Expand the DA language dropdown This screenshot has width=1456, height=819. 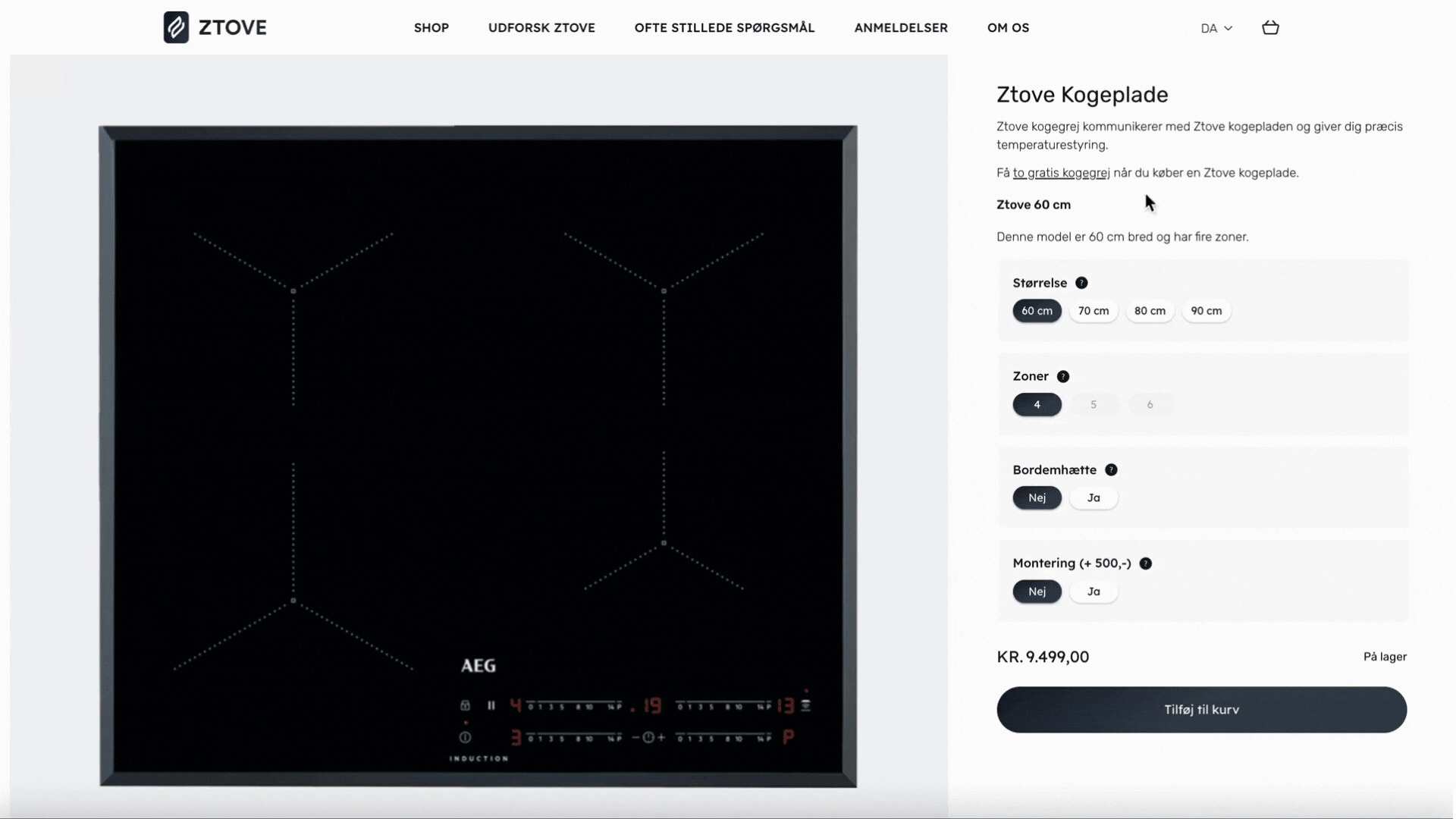click(x=1216, y=28)
